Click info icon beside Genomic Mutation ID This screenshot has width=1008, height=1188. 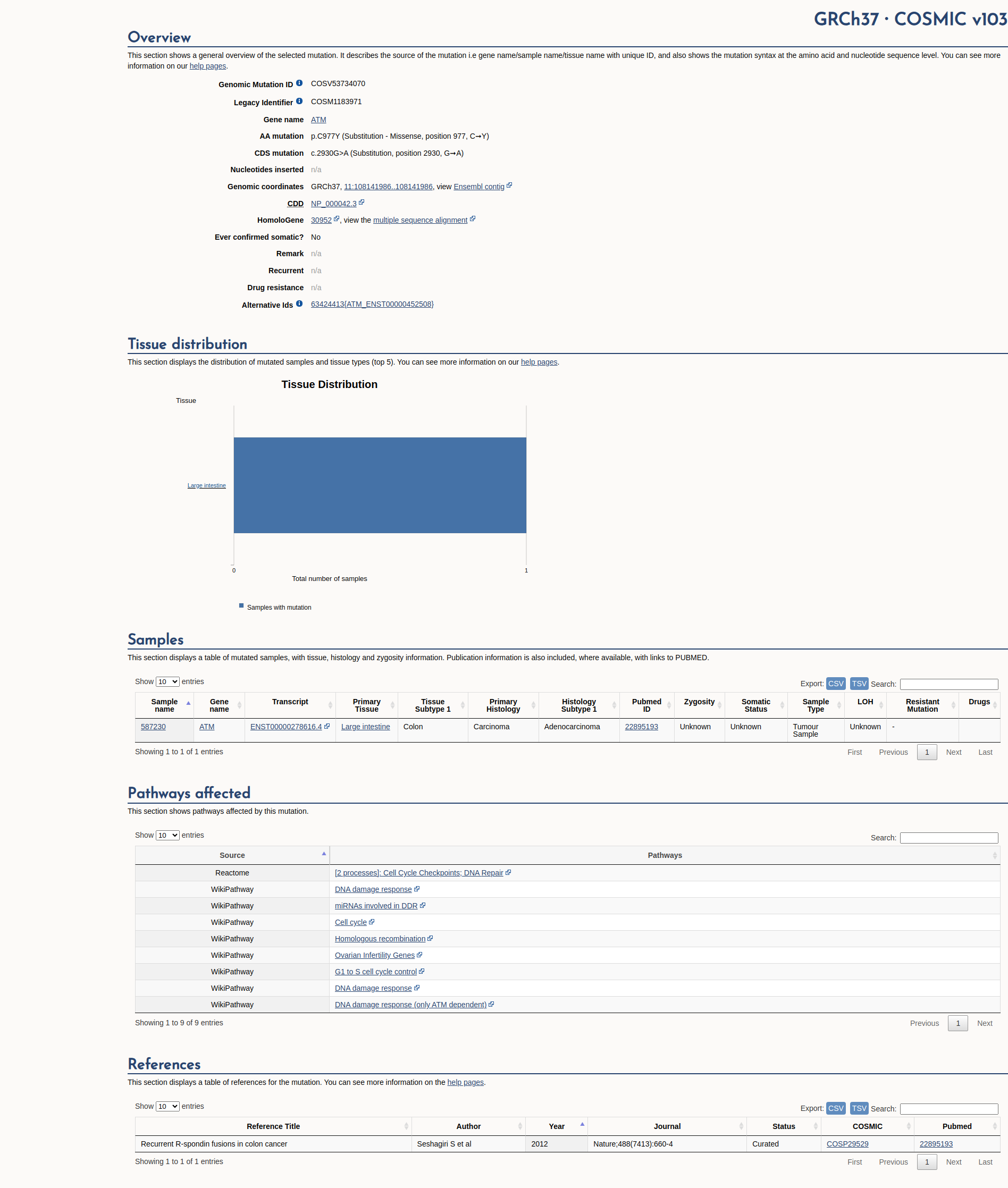(x=299, y=83)
